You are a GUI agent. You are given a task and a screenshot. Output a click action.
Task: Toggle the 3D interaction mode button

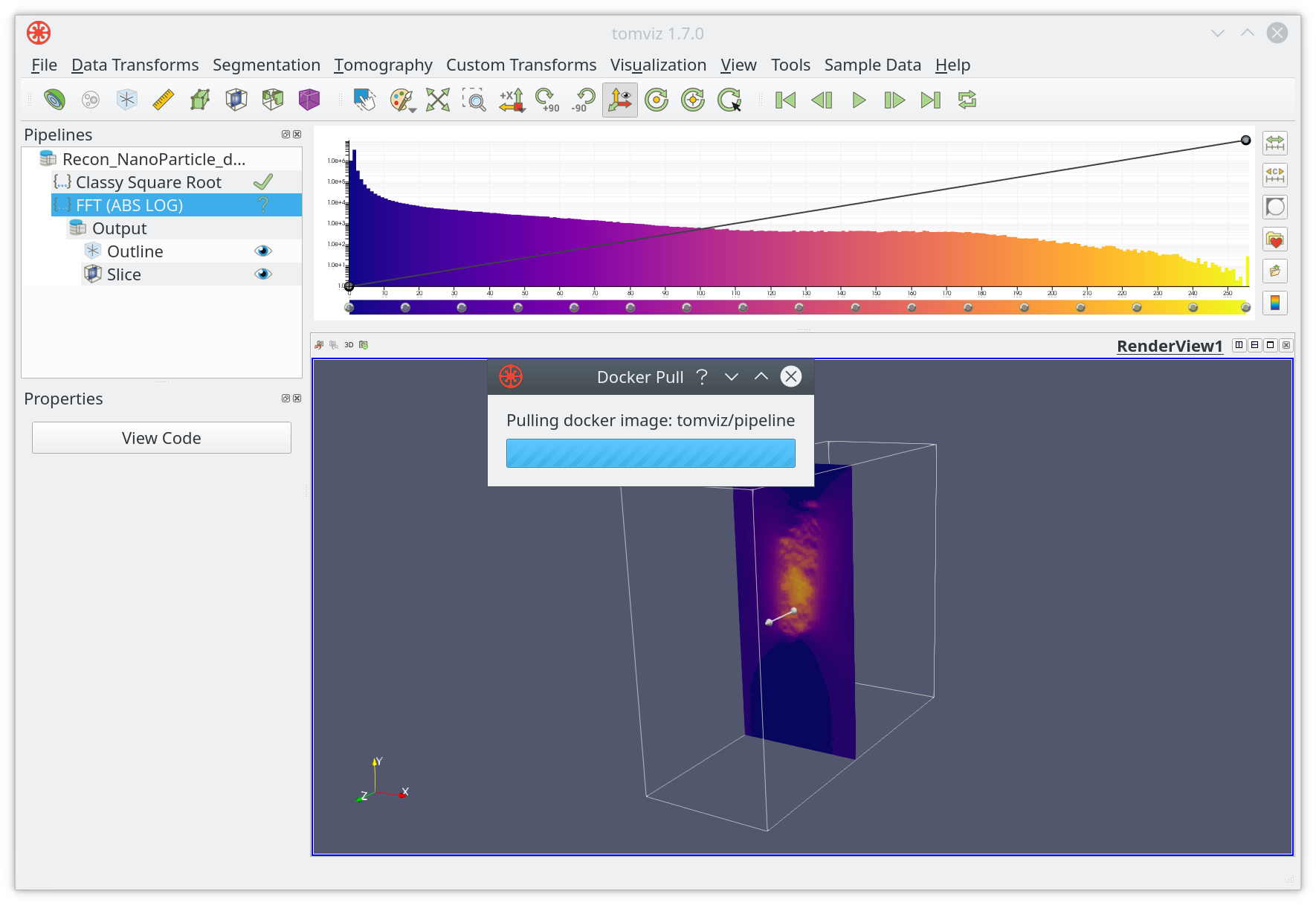point(349,345)
